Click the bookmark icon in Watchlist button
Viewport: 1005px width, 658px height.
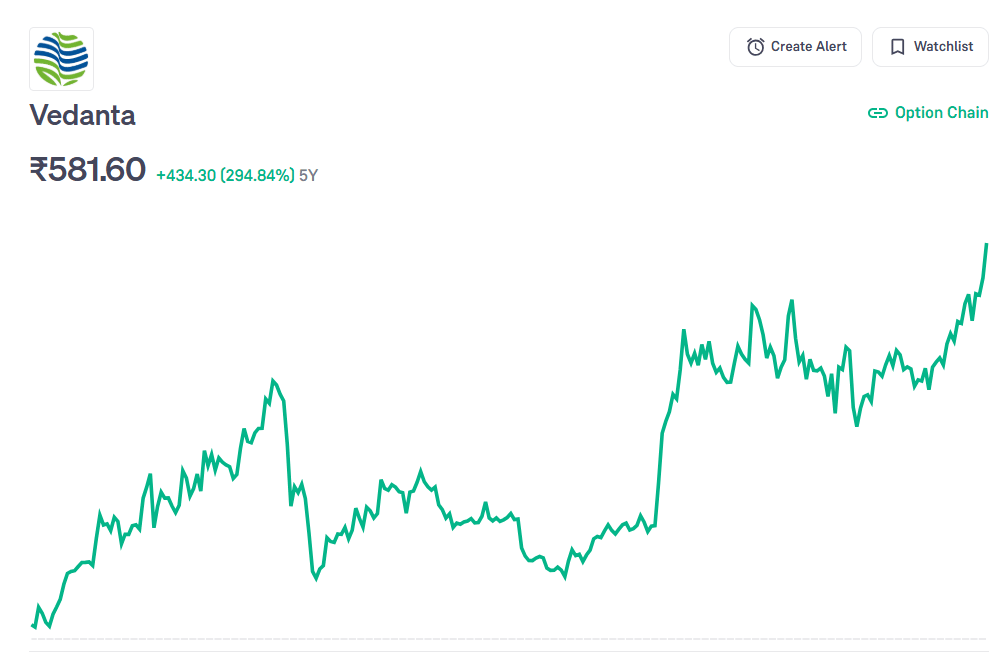click(x=897, y=47)
